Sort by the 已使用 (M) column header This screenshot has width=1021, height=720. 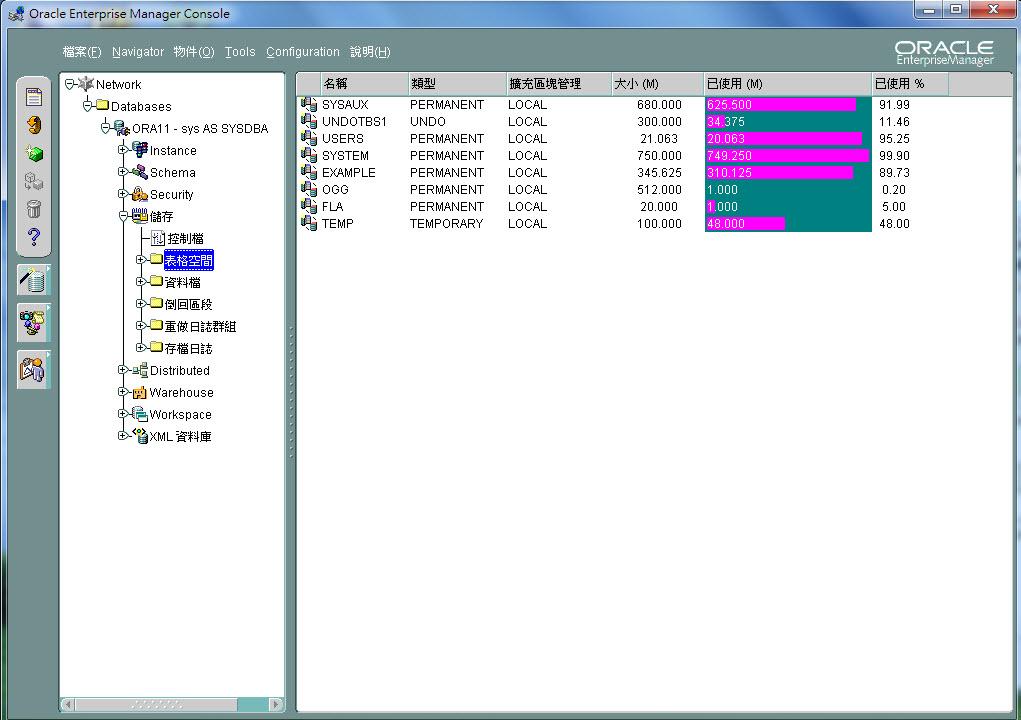point(788,84)
